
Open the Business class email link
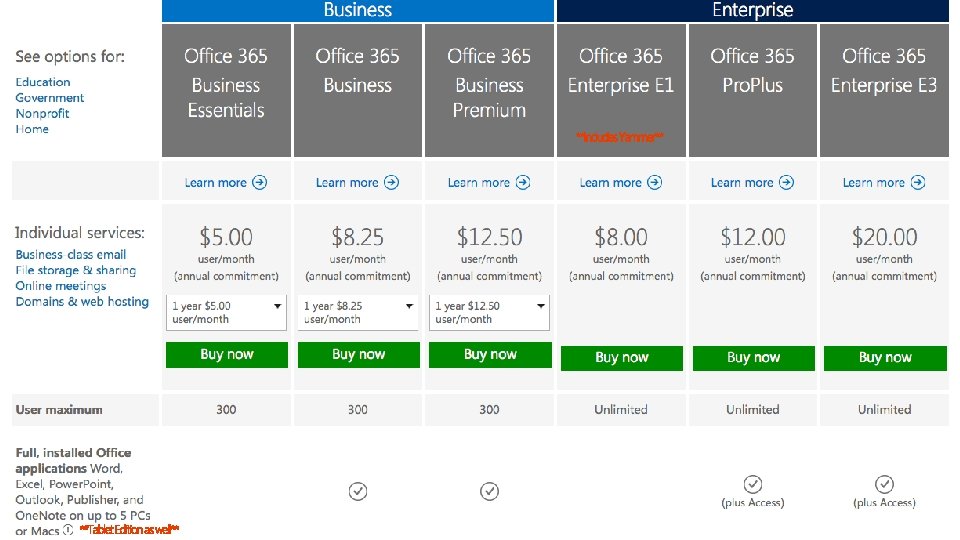(71, 255)
